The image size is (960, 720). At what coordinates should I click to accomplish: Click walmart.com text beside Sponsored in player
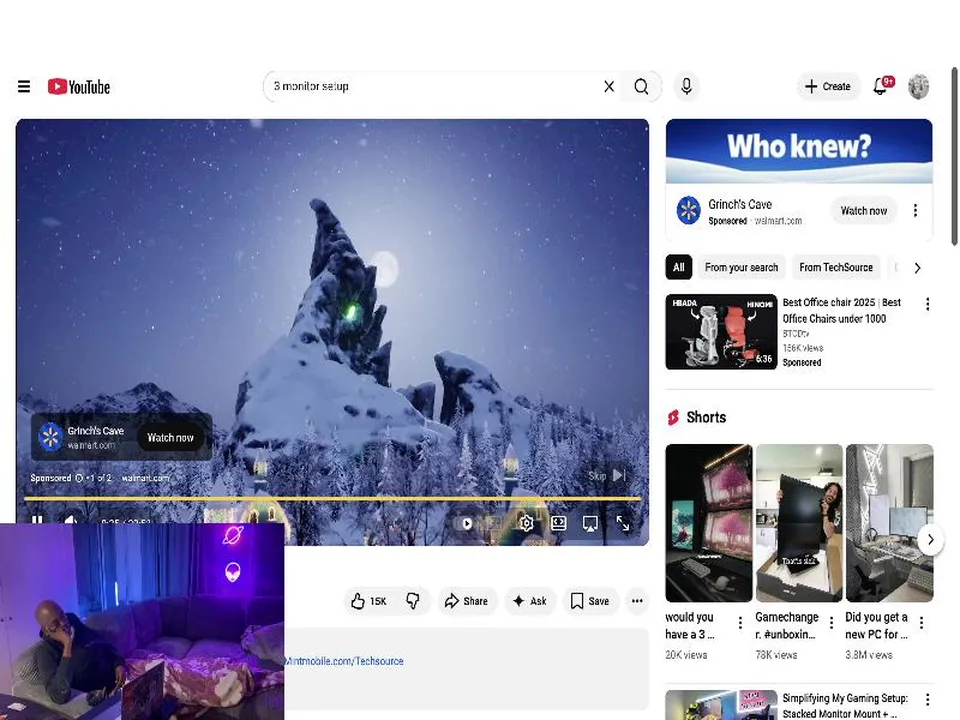coord(145,478)
